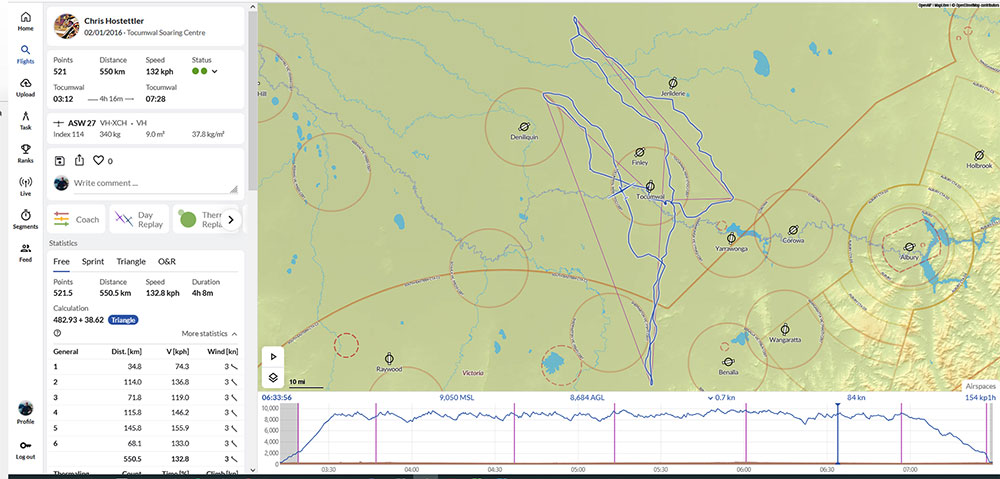Click the Tocumwal Soaring Centre text
Screen dimensions: 1000x479
click(x=168, y=33)
